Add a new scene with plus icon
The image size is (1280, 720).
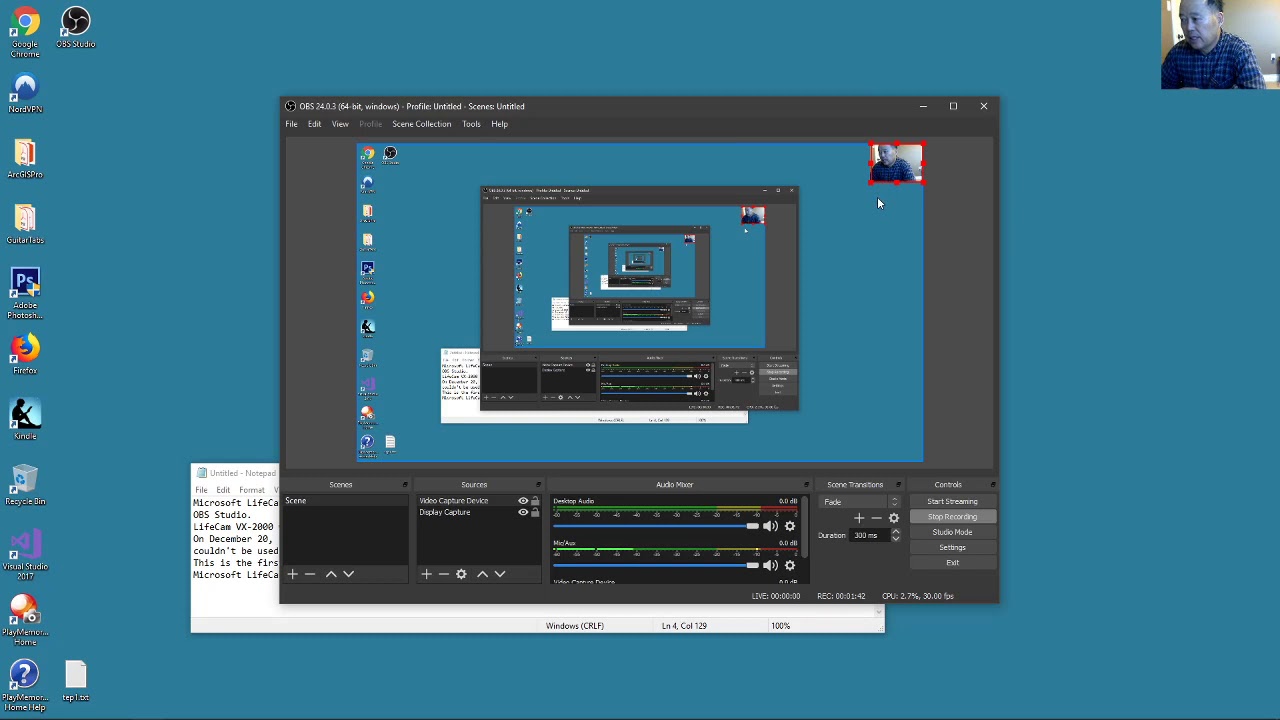(292, 574)
